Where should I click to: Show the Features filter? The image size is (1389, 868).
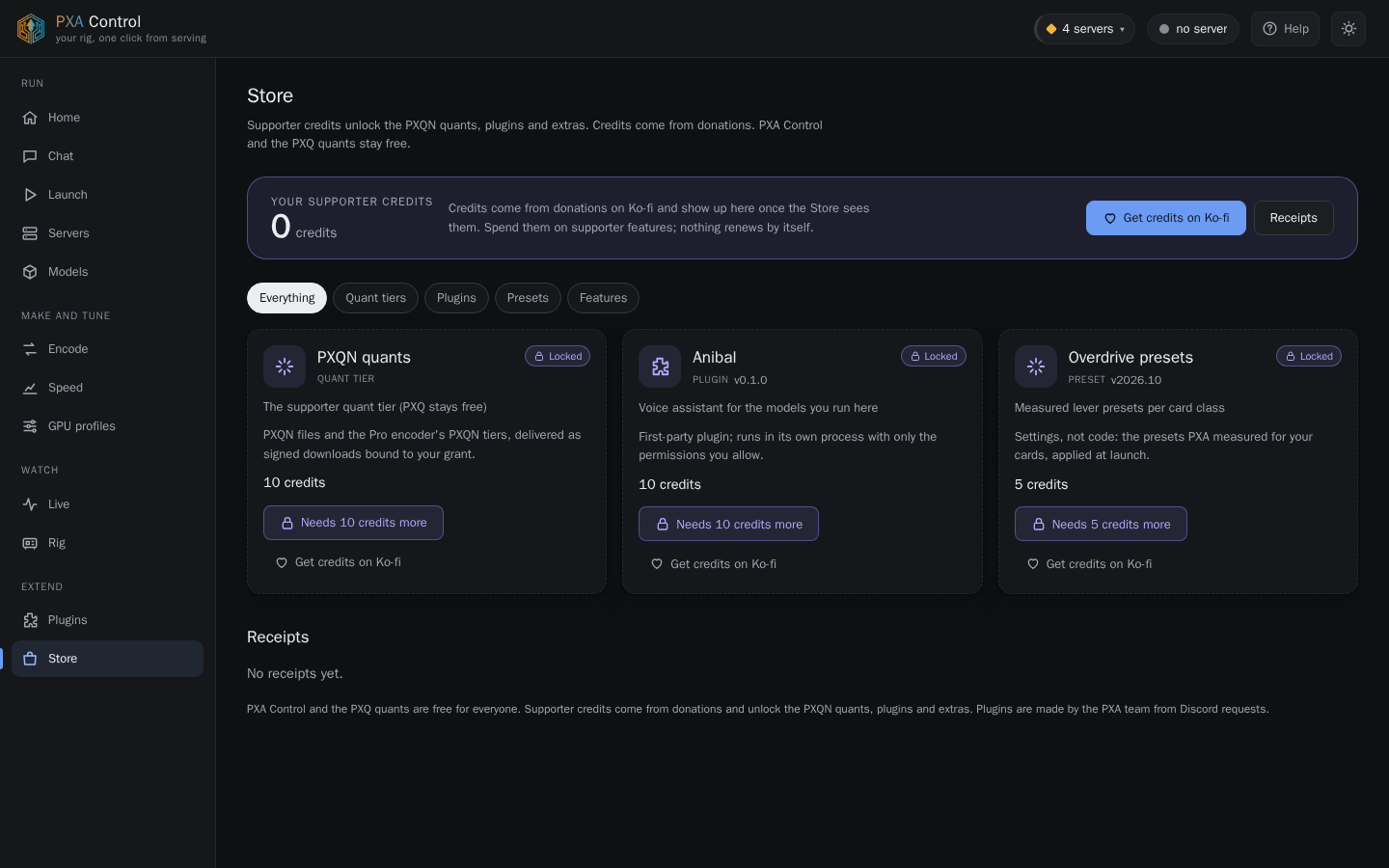coord(603,298)
